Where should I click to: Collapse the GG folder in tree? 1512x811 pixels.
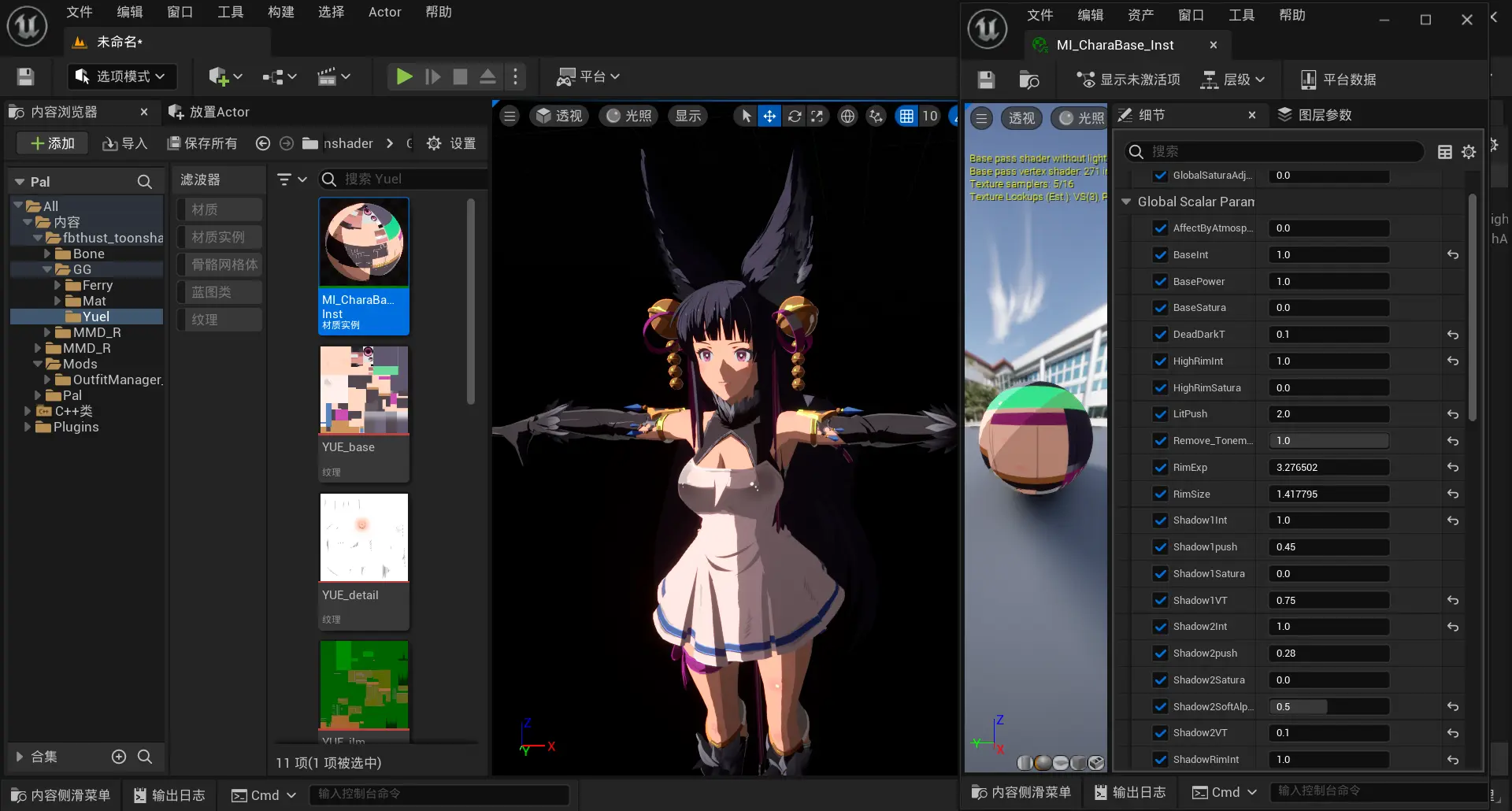point(47,269)
